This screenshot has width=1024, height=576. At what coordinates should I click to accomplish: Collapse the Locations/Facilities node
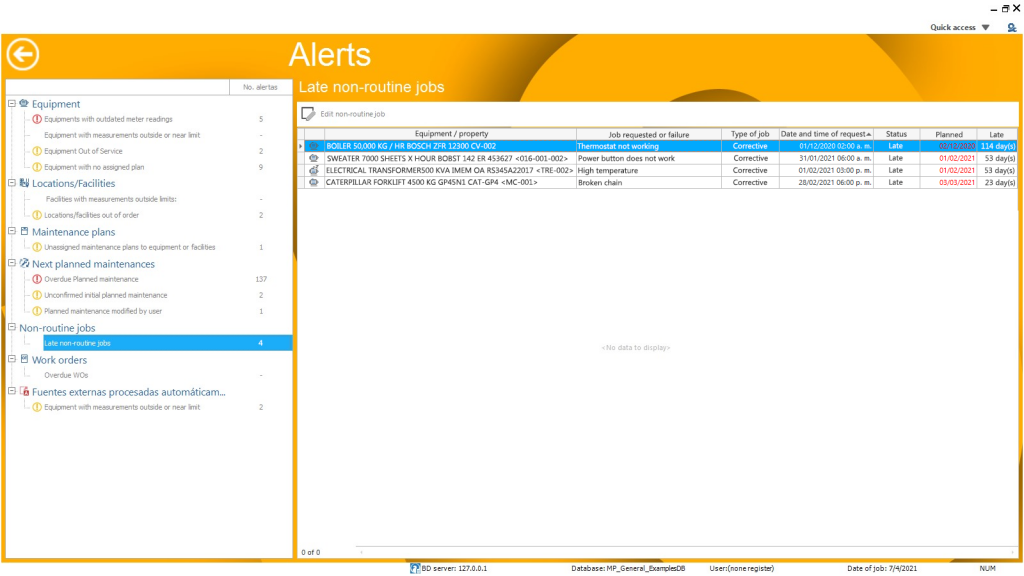[x=12, y=183]
